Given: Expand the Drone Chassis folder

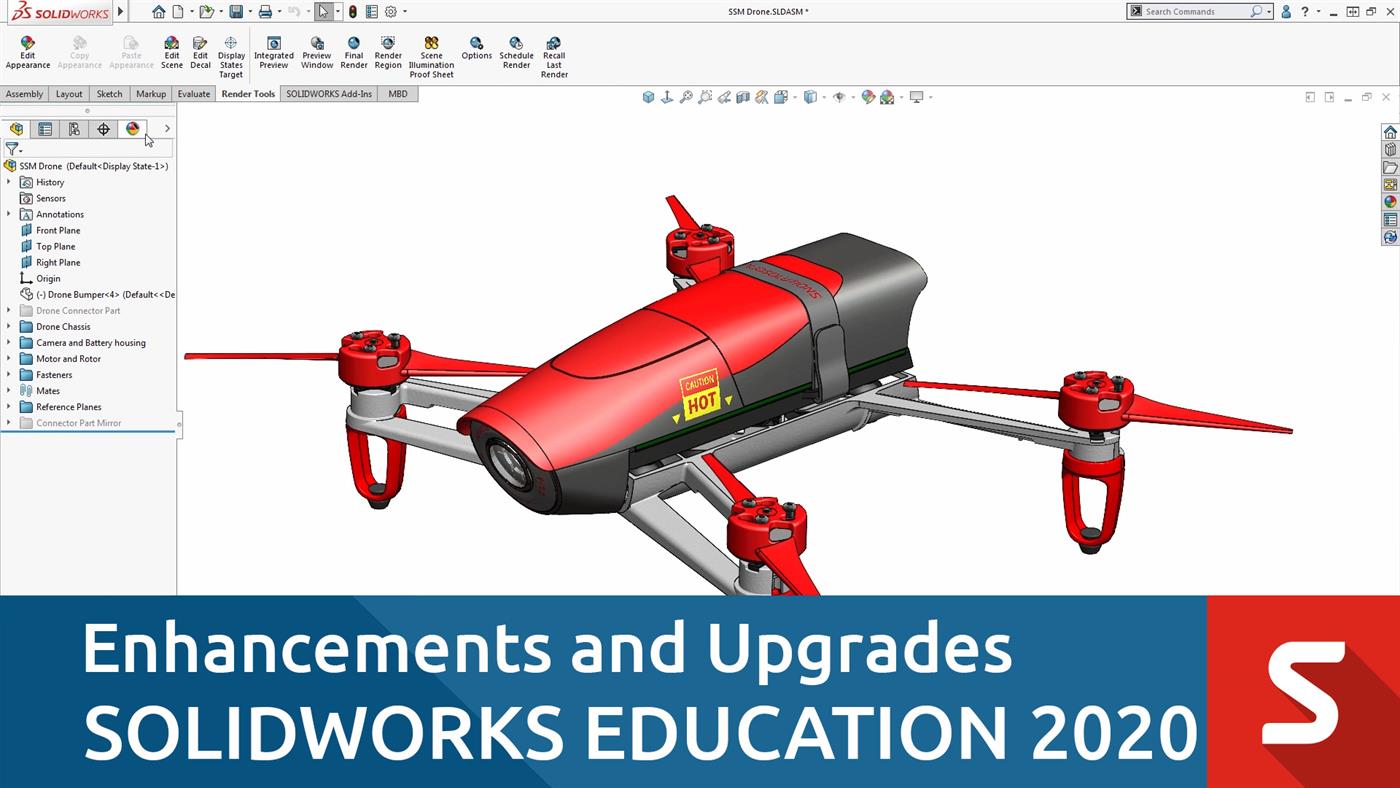Looking at the screenshot, I should click(x=10, y=326).
